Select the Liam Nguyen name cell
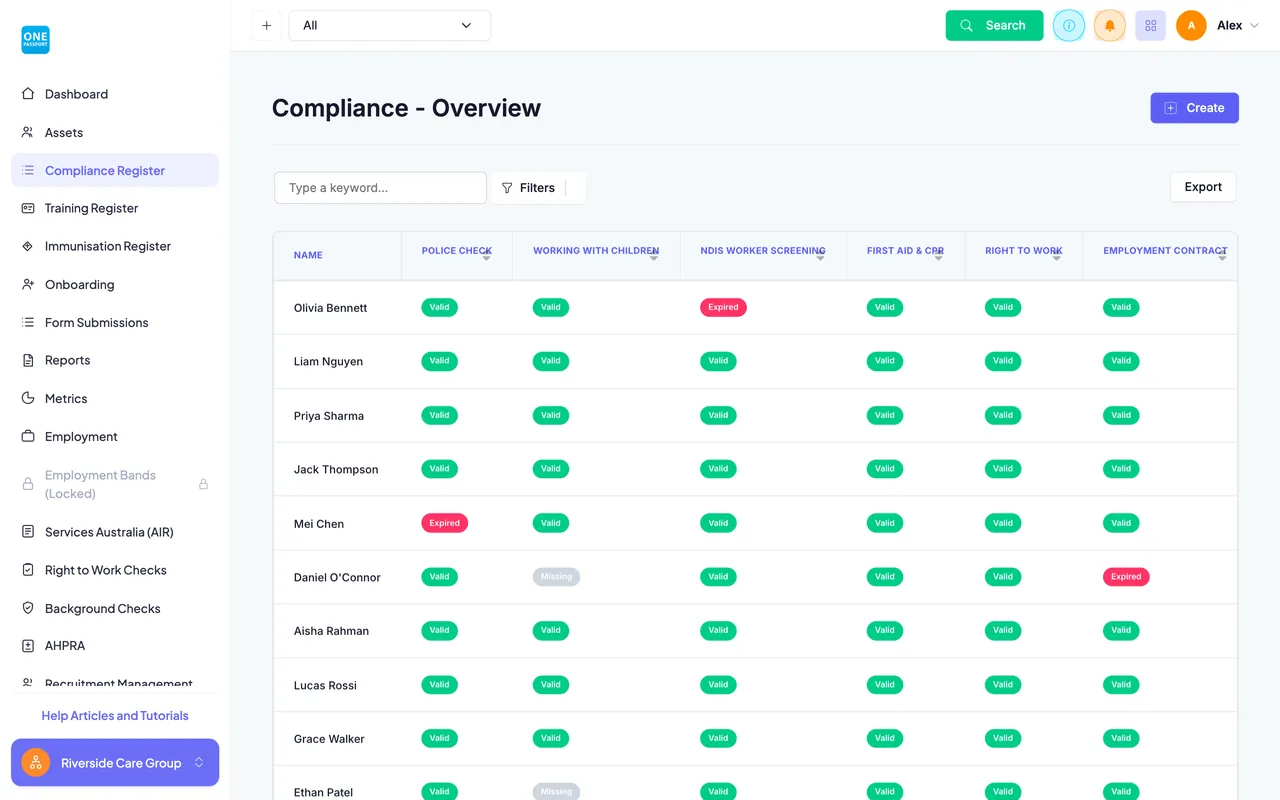 pyautogui.click(x=337, y=362)
